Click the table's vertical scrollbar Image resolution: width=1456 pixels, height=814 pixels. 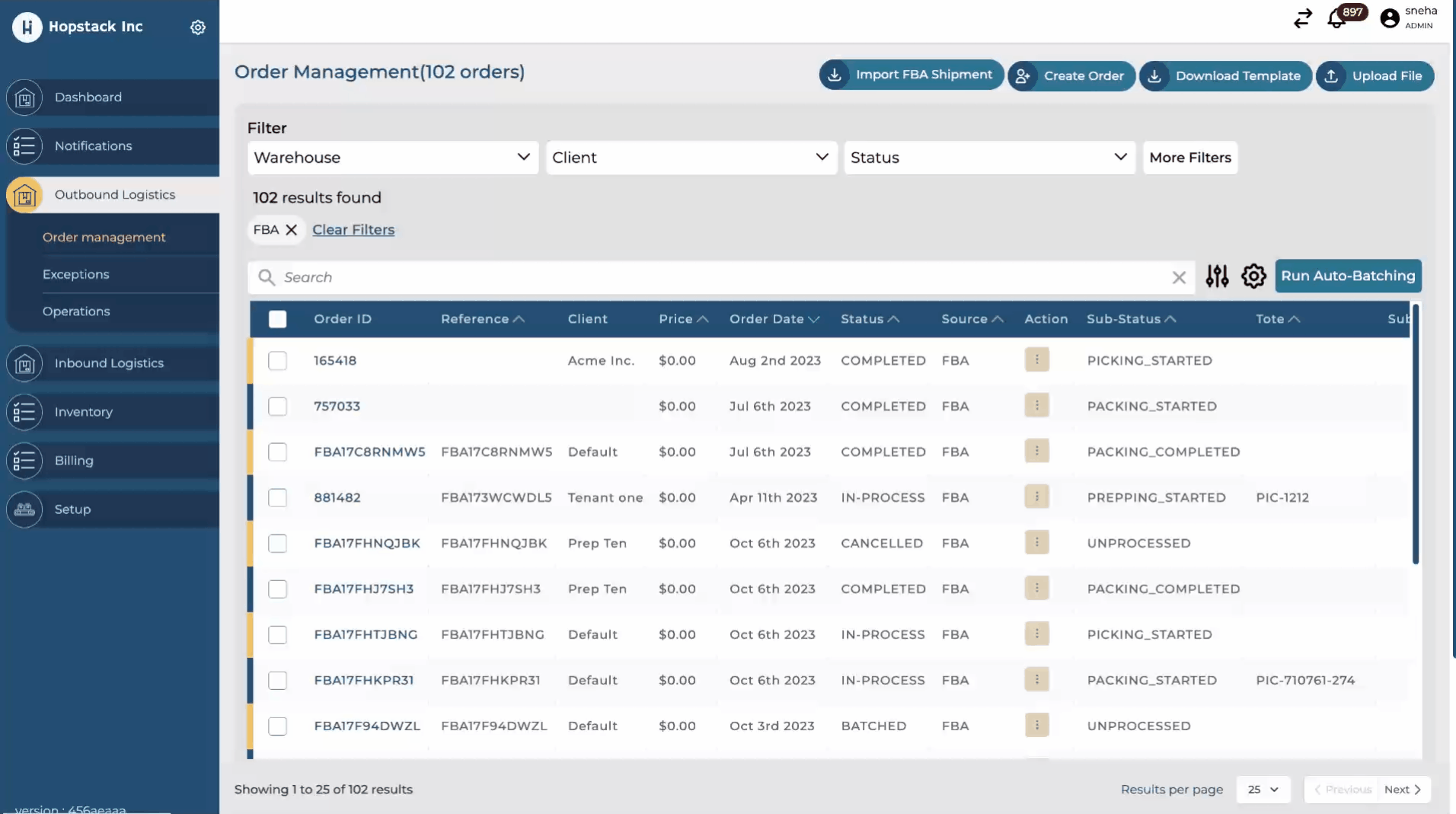click(x=1416, y=434)
